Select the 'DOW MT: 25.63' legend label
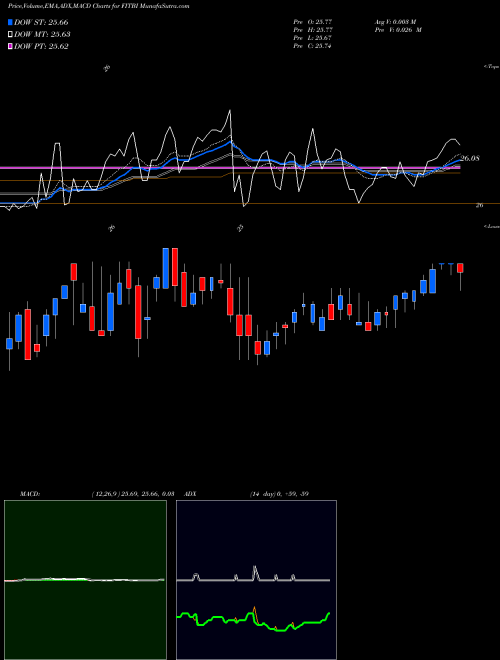500x660 pixels. point(42,35)
